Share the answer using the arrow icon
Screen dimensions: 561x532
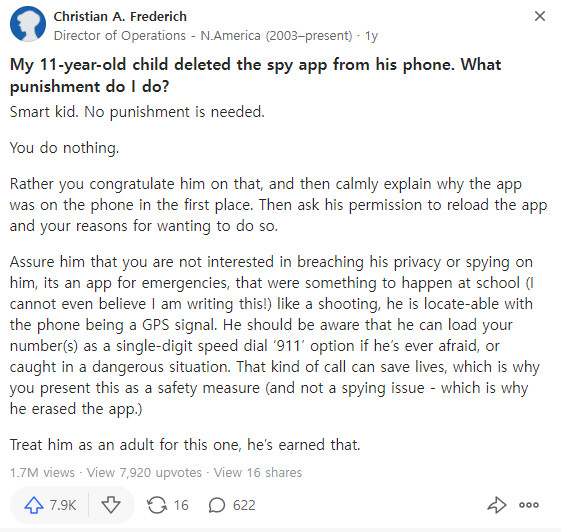coord(497,505)
